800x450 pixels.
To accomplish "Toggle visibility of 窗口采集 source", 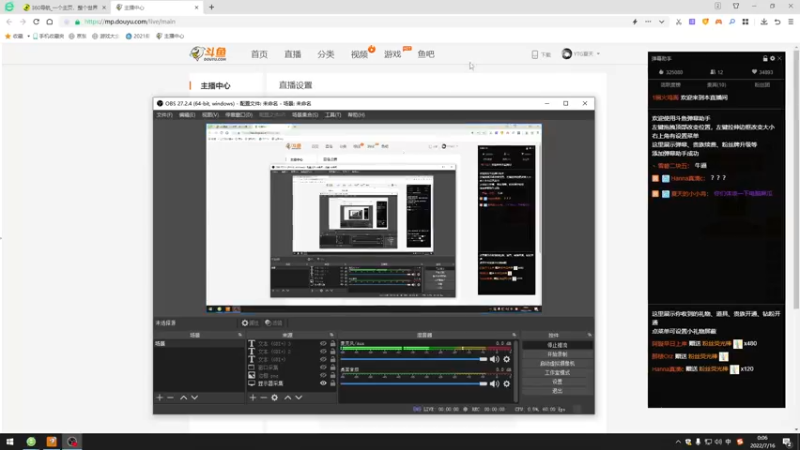I will pyautogui.click(x=323, y=367).
